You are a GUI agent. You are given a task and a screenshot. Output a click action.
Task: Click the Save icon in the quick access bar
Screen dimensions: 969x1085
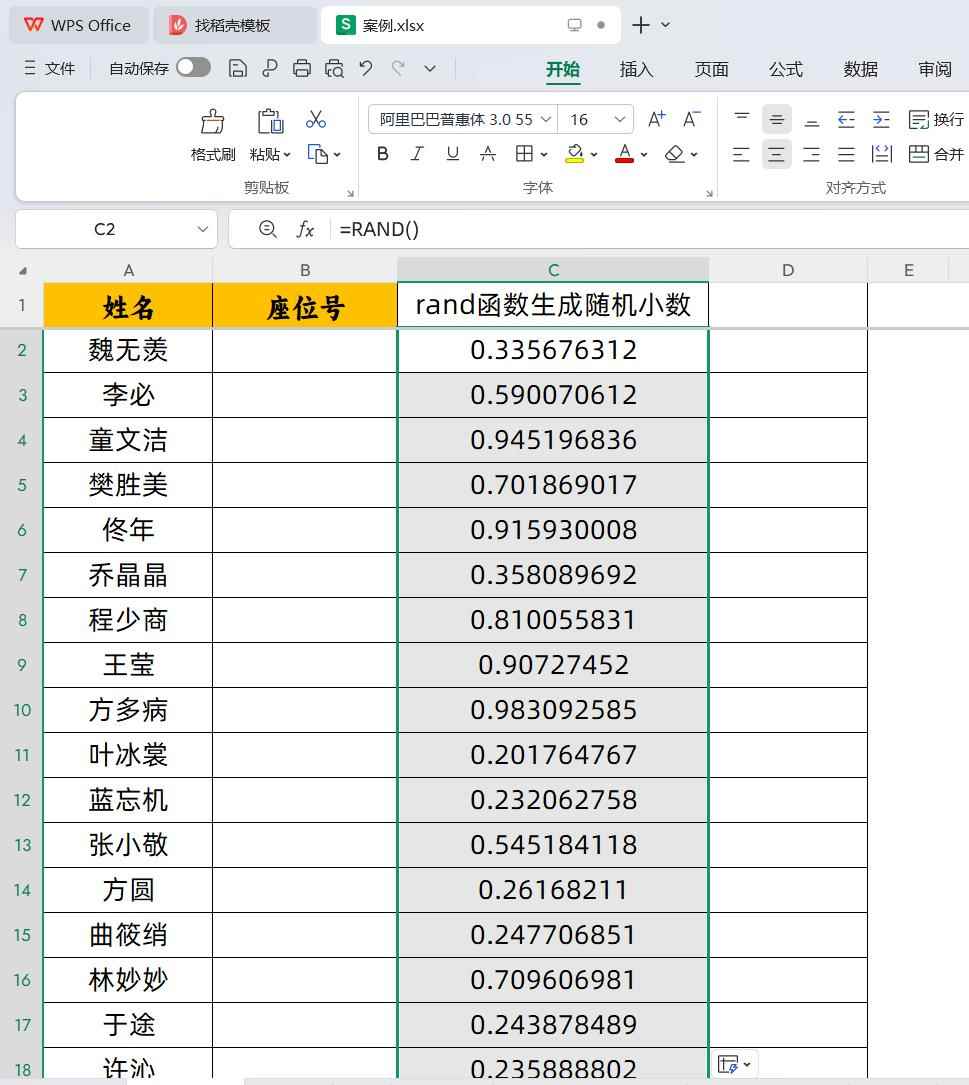237,69
